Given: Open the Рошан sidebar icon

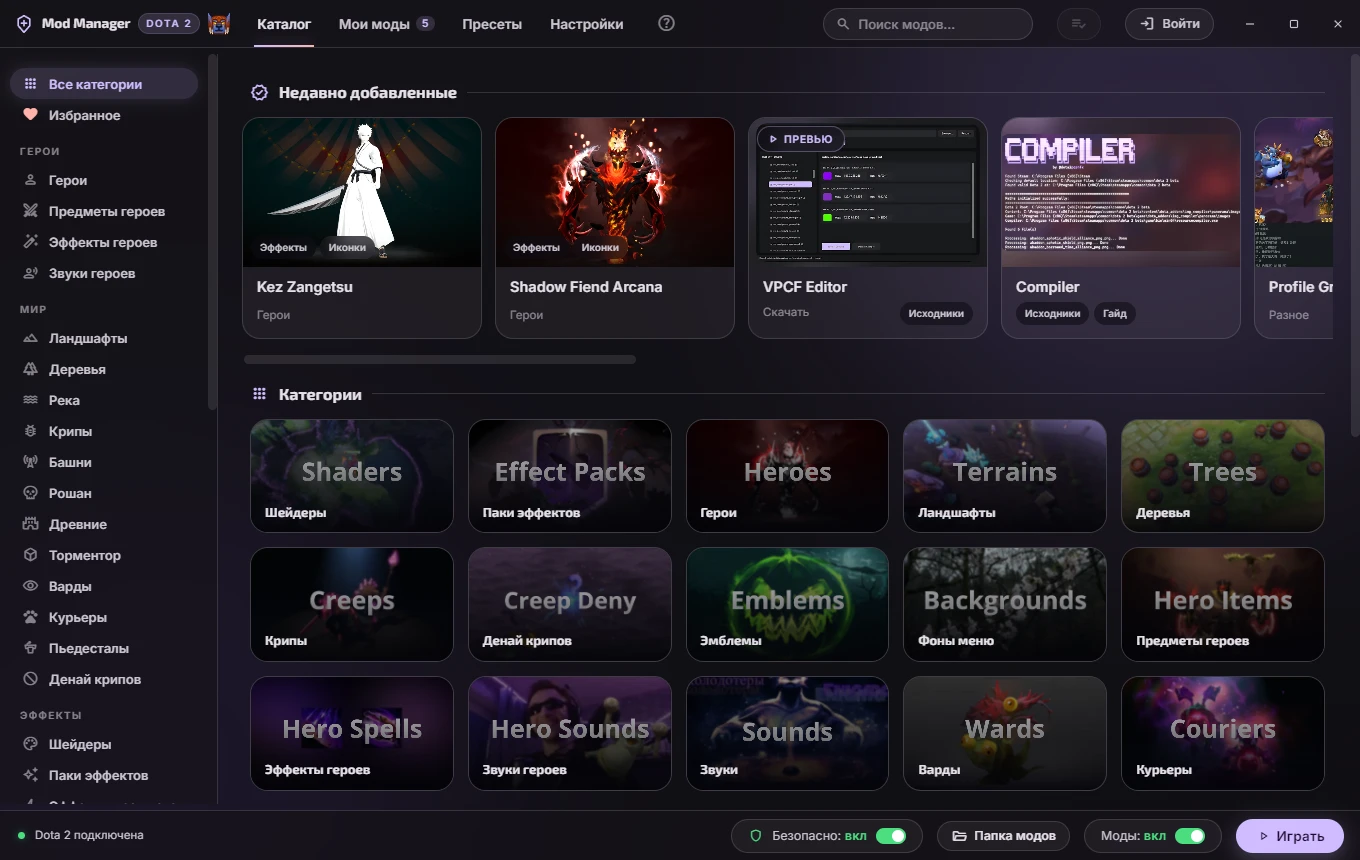Looking at the screenshot, I should pyautogui.click(x=30, y=493).
